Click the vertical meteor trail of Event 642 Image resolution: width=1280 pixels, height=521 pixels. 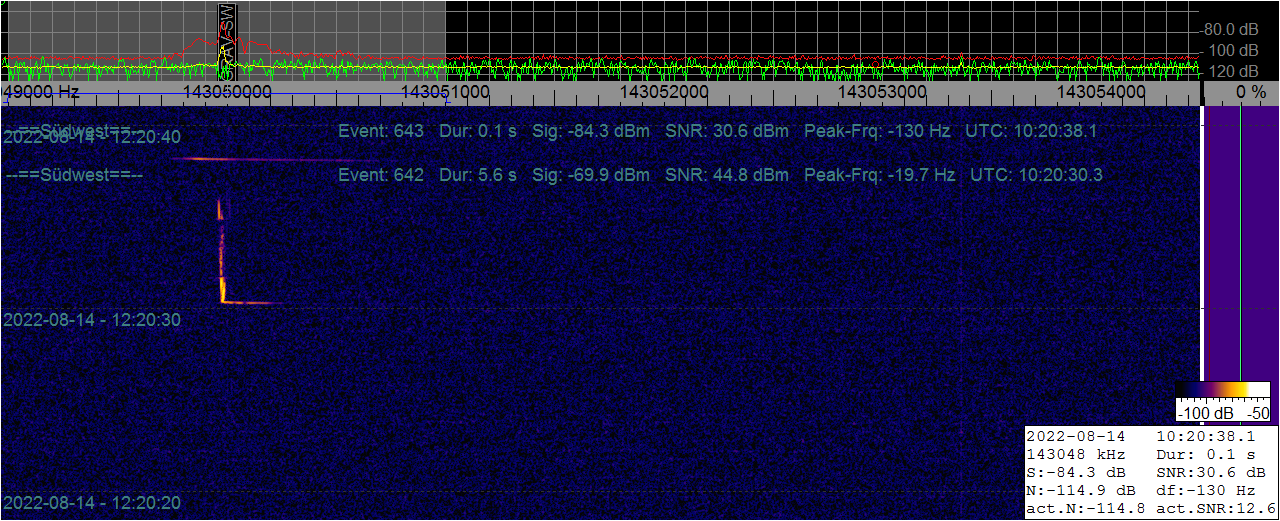222,250
